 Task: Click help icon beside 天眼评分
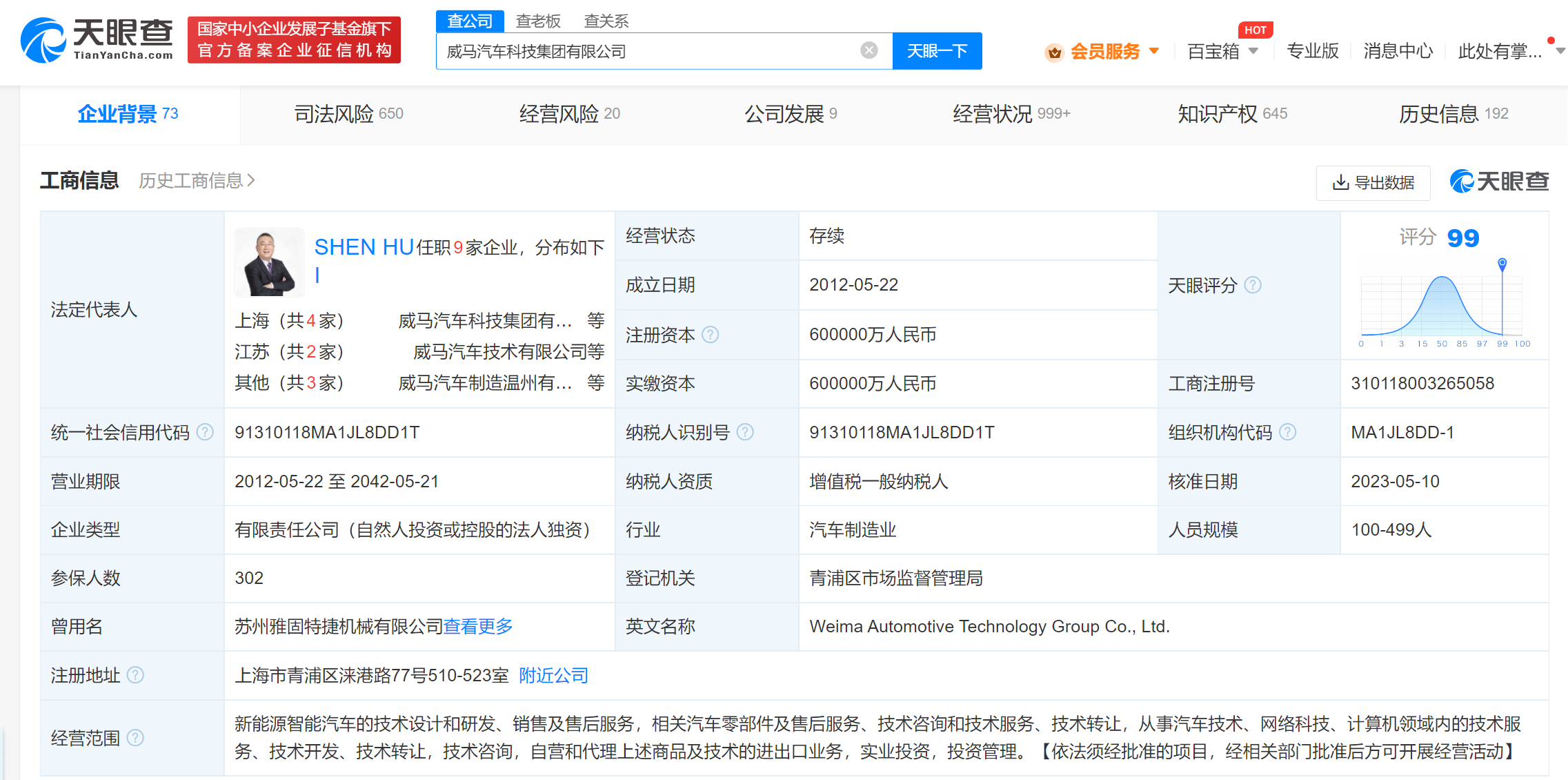(x=1253, y=285)
